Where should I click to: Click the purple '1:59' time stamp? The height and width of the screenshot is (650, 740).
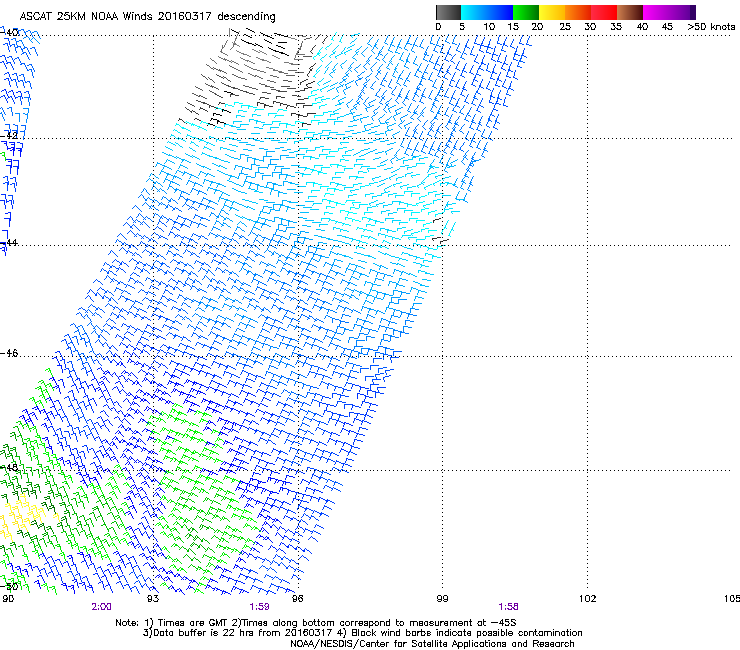point(260,607)
